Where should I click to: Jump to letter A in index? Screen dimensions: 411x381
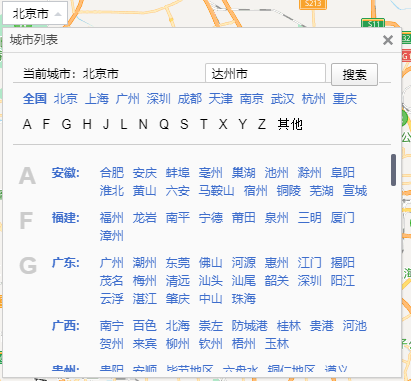coord(27,124)
